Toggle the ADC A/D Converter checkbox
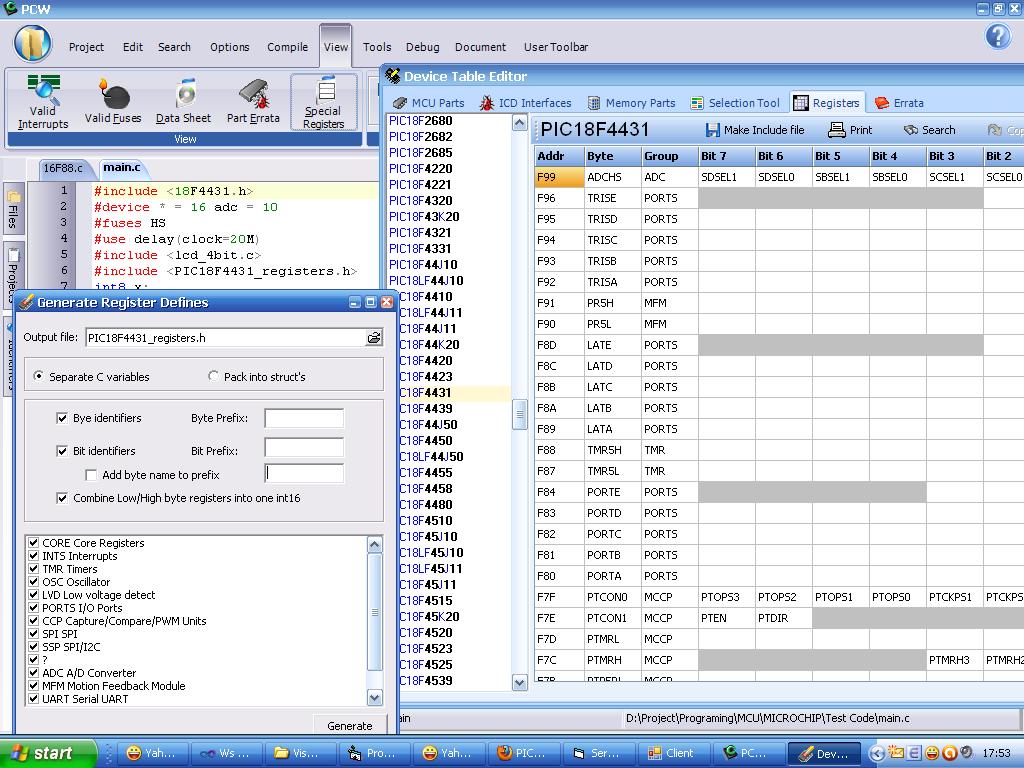1024x768 pixels. [34, 673]
